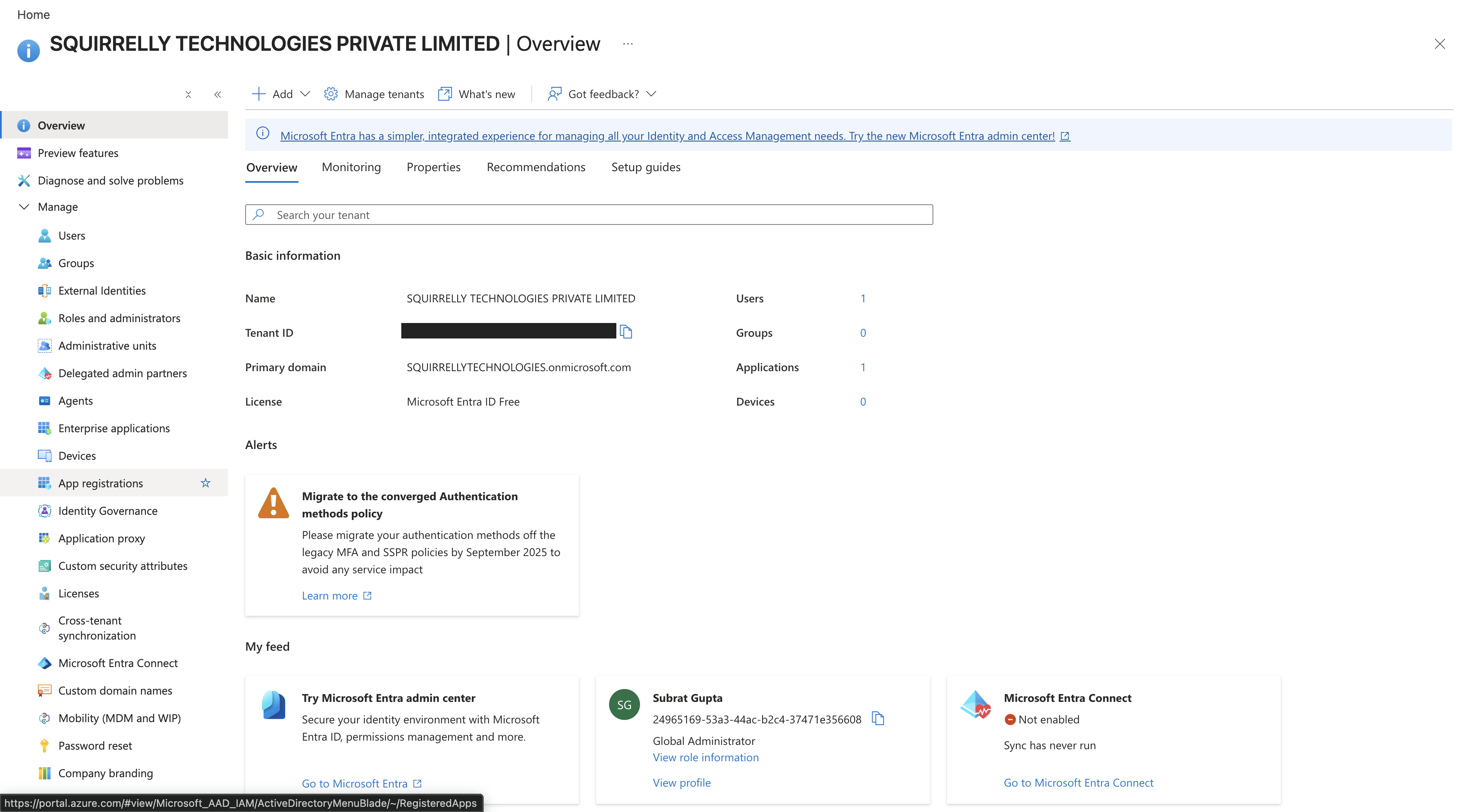Click View role information

pos(706,757)
